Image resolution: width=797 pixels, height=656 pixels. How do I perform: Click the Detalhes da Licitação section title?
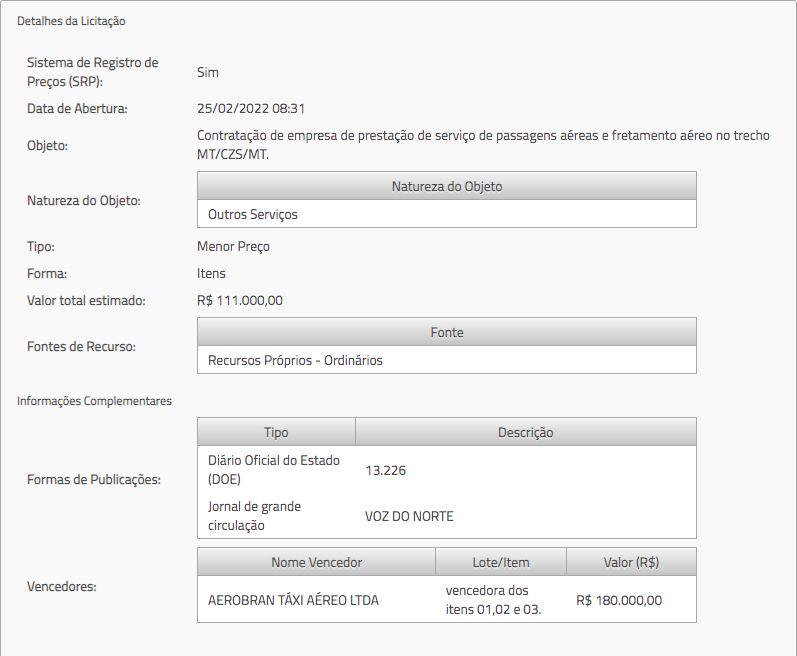(71, 20)
